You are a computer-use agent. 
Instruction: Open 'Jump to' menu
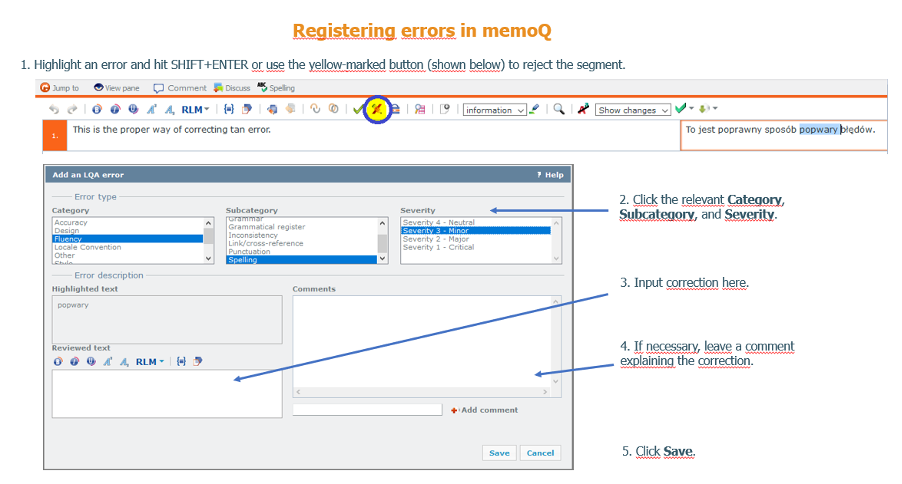pos(59,87)
